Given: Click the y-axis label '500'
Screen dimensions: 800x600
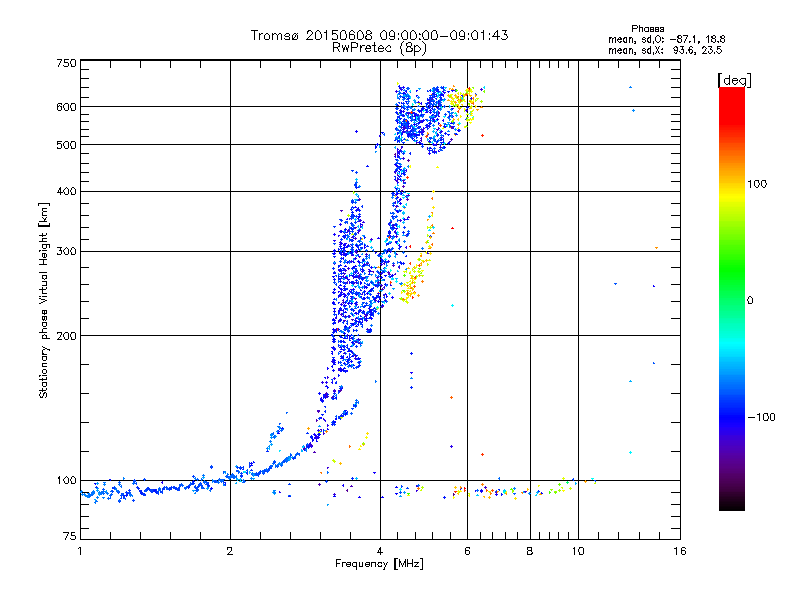Looking at the screenshot, I should click(66, 145).
